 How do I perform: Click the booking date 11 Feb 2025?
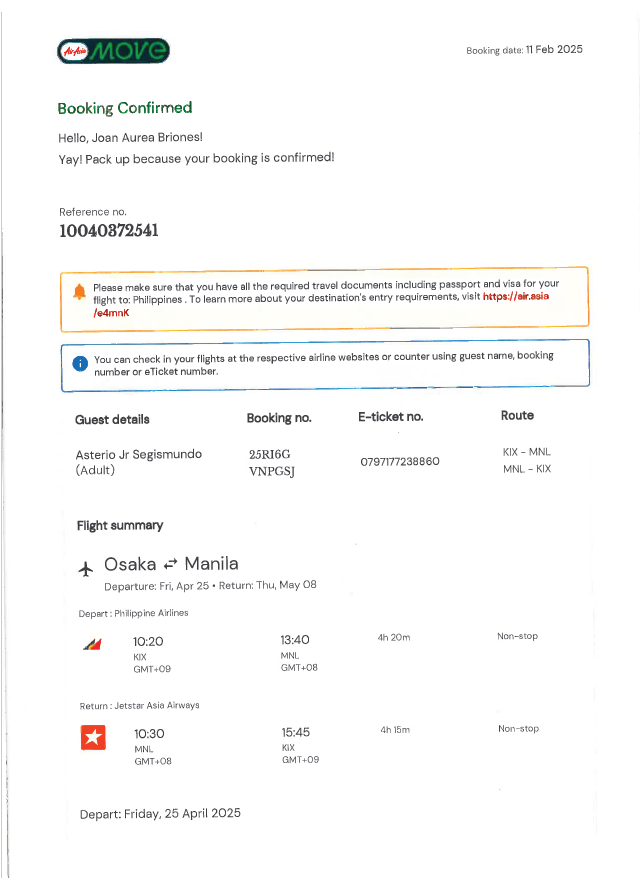click(x=554, y=50)
